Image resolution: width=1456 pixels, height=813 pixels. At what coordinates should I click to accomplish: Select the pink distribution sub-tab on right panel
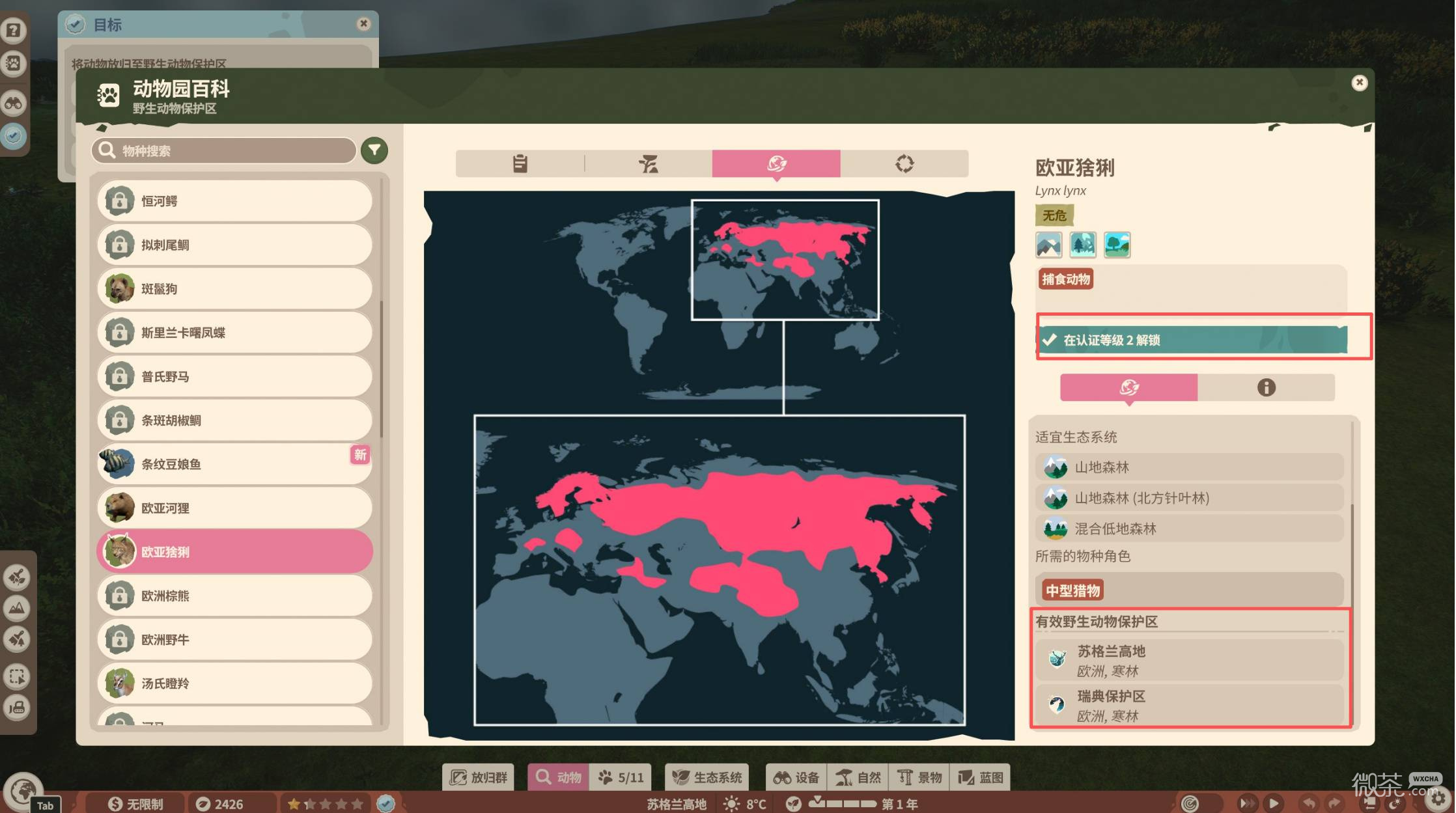[1128, 387]
